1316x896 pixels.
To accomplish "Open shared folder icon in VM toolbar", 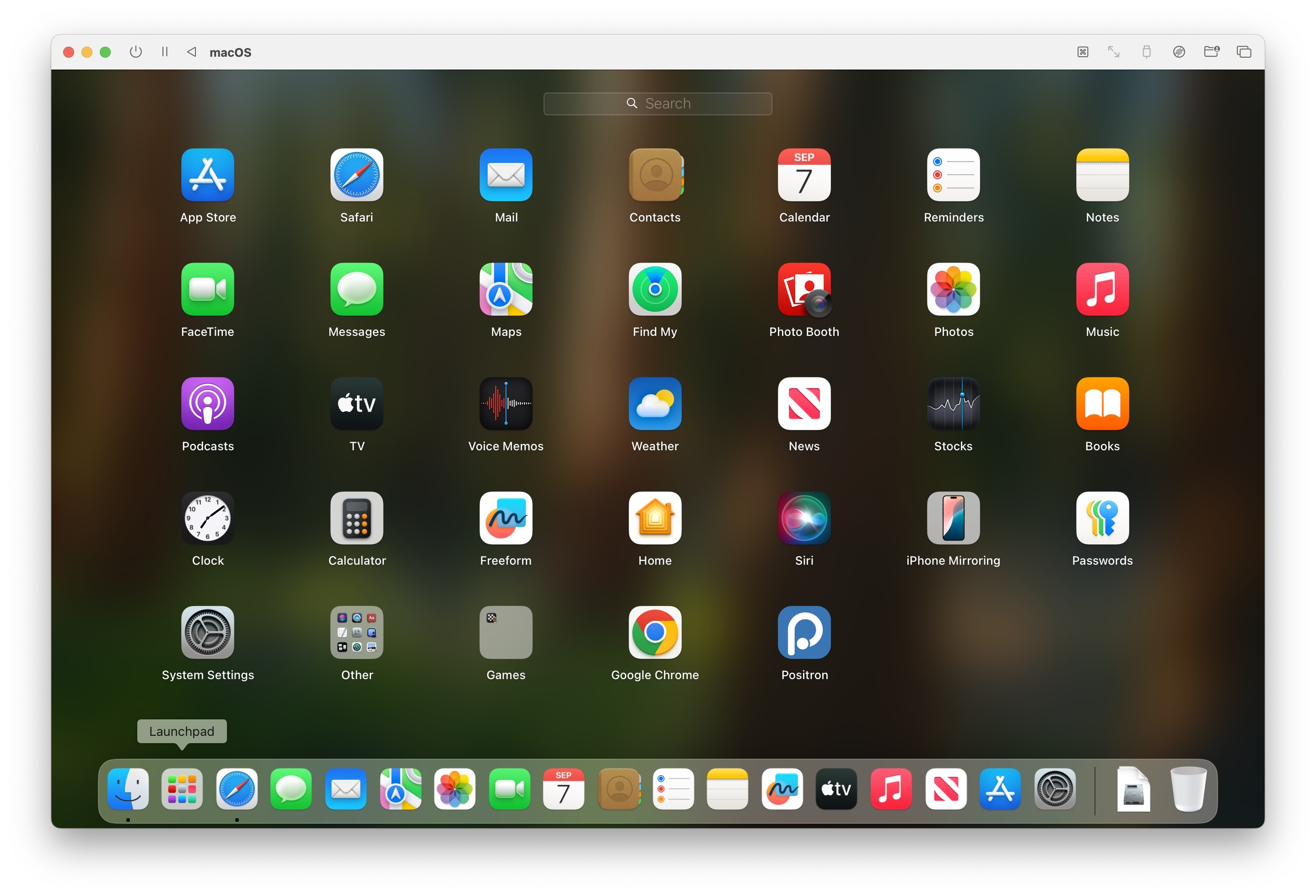I will 1211,52.
